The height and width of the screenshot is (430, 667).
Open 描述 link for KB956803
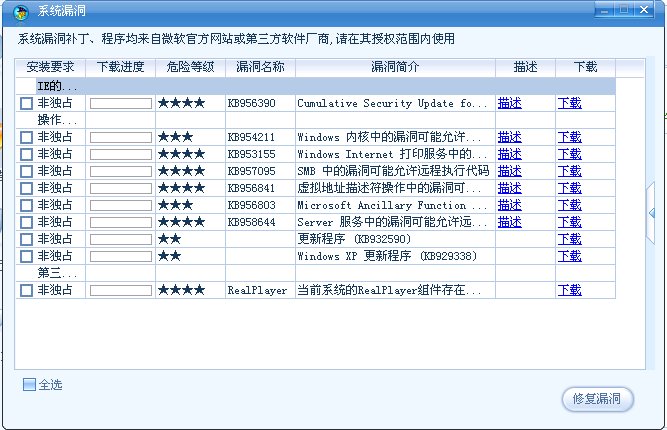510,205
